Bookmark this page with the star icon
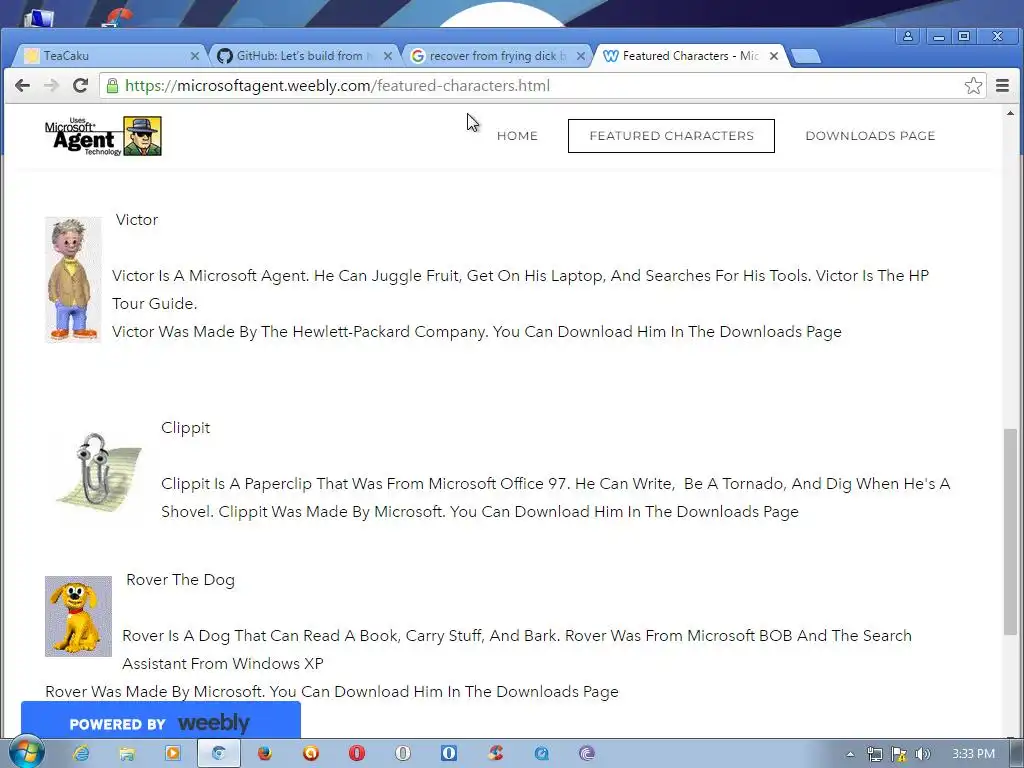This screenshot has width=1024, height=768. click(973, 86)
